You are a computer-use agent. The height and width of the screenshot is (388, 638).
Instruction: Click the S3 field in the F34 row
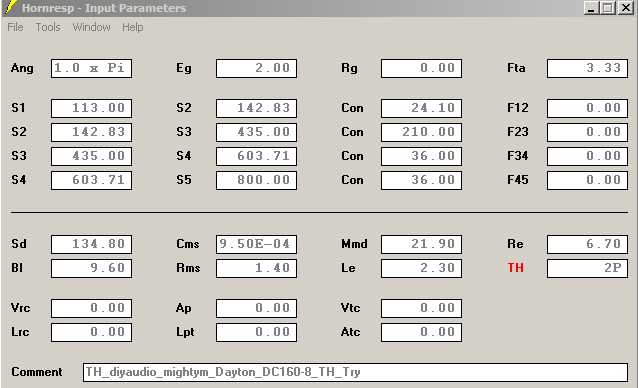pyautogui.click(x=92, y=156)
